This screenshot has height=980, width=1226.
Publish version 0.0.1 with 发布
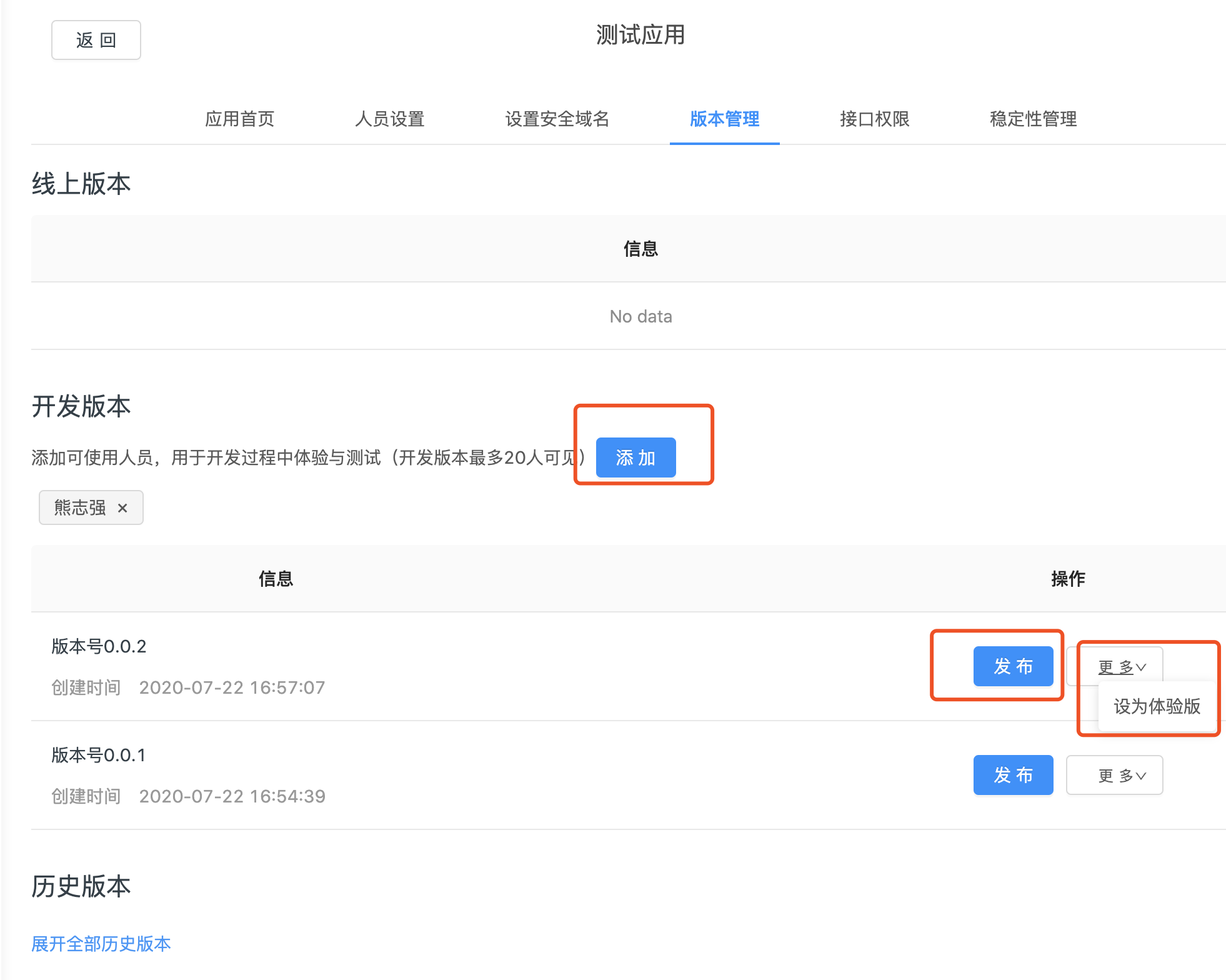tap(1013, 775)
